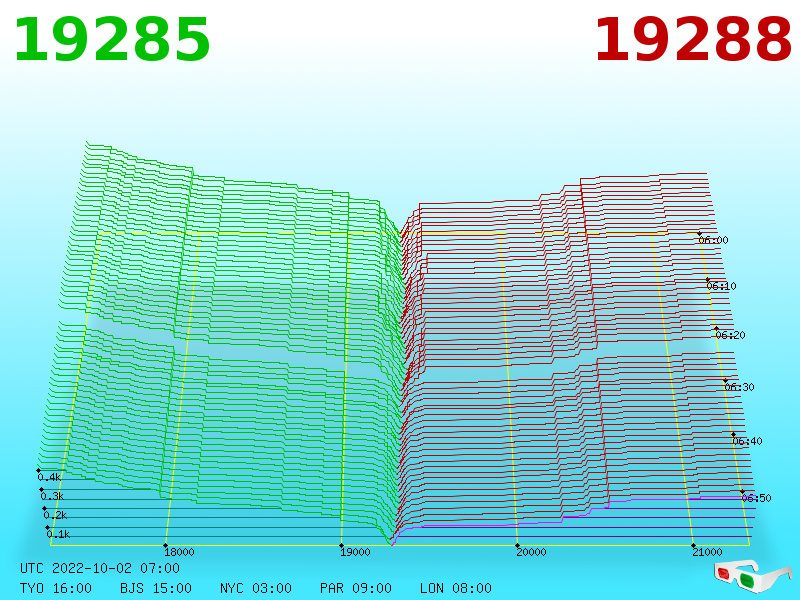Click the LON 08:00 time
The width and height of the screenshot is (800, 600).
coord(456,588)
